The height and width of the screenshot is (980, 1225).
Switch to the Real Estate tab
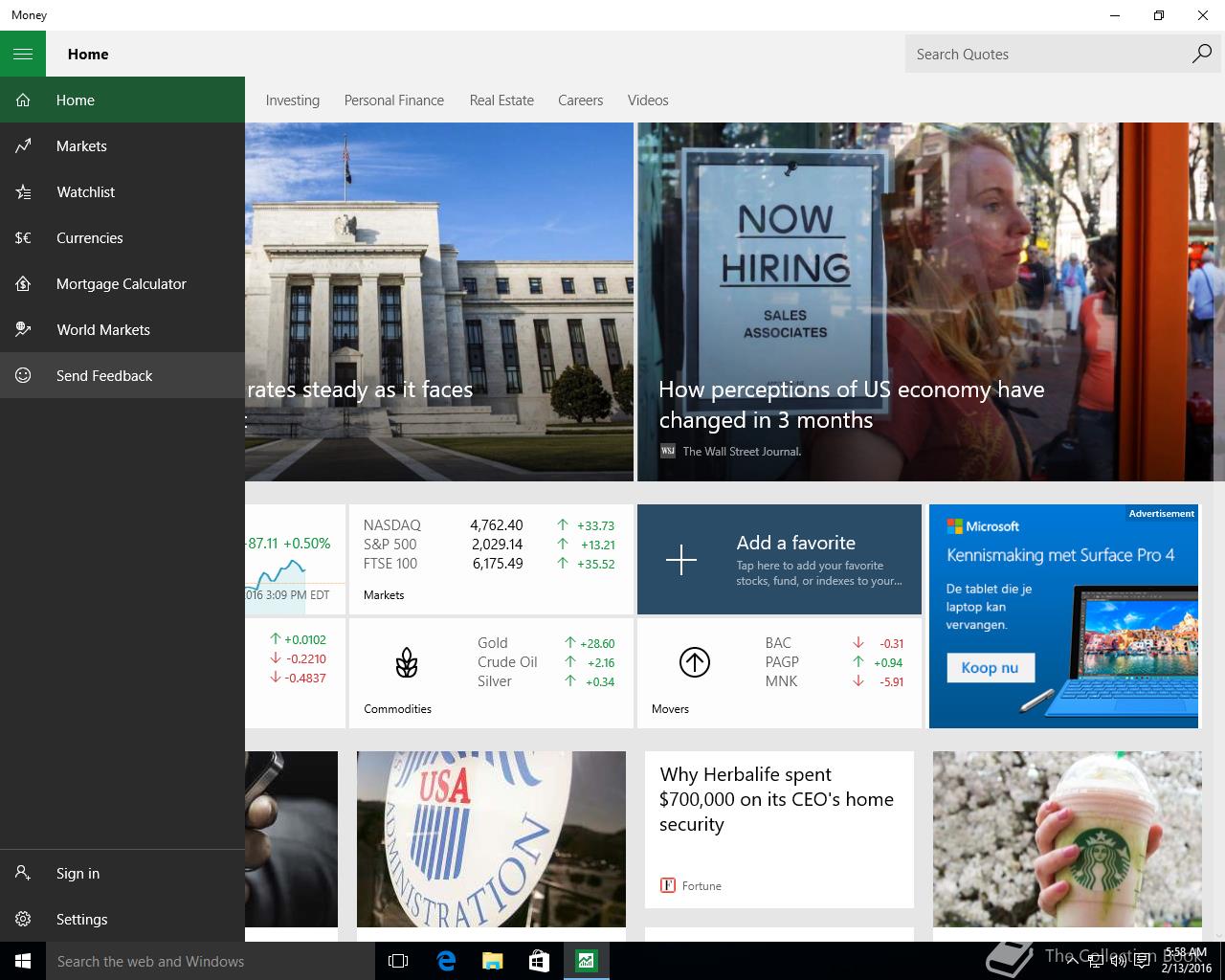pos(501,100)
